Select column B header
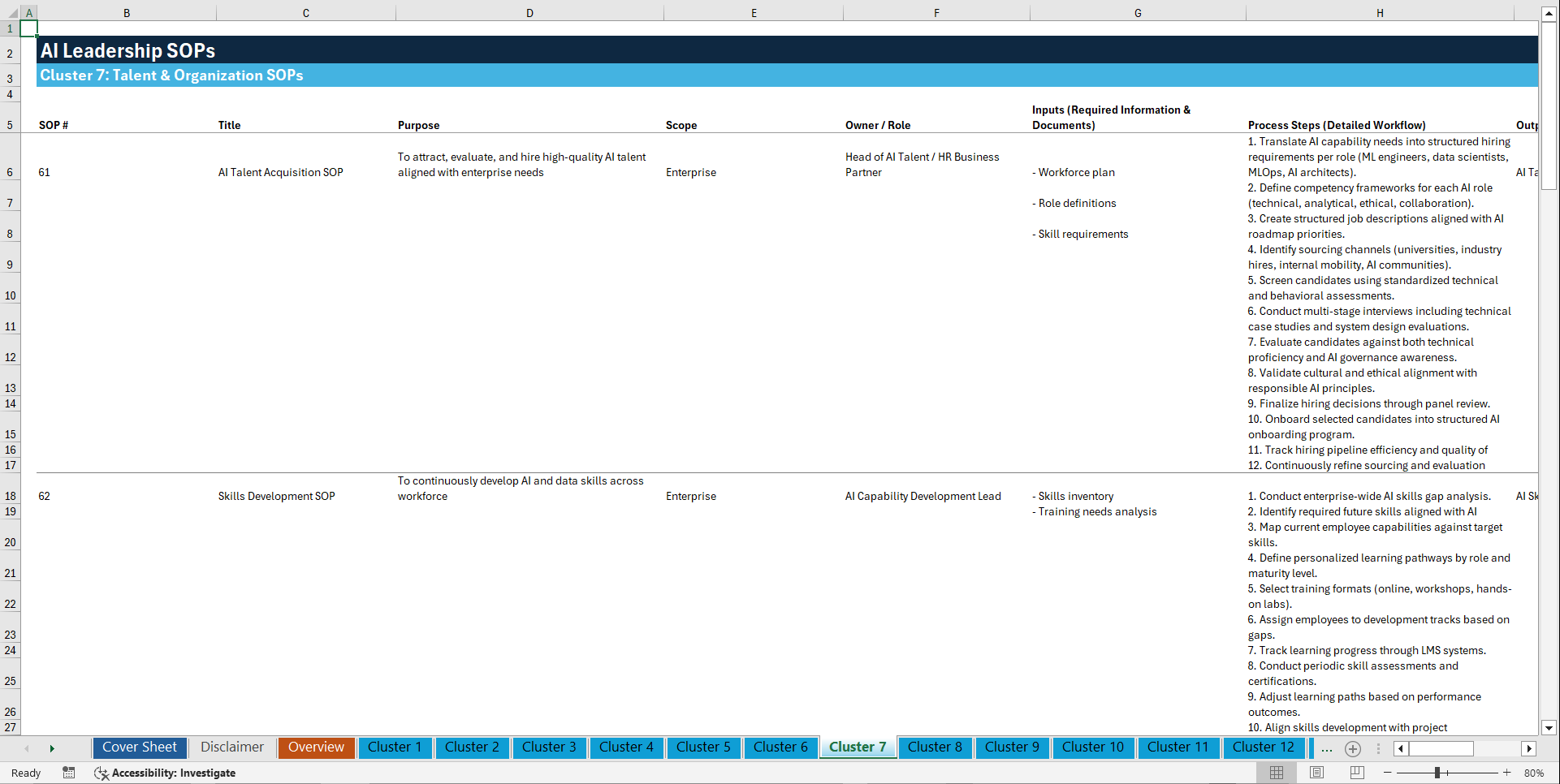 click(x=127, y=13)
